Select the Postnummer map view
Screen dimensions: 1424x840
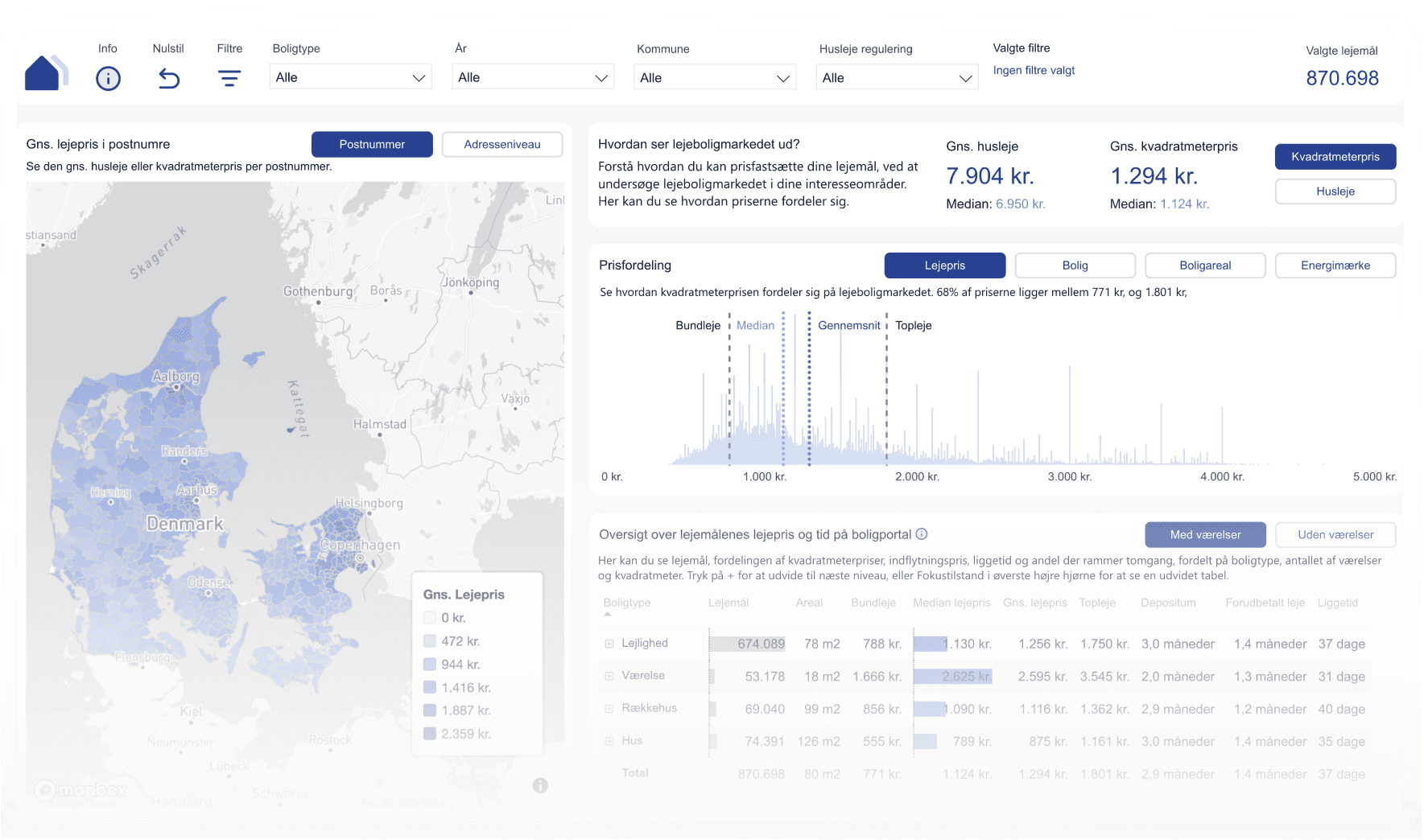pyautogui.click(x=372, y=145)
